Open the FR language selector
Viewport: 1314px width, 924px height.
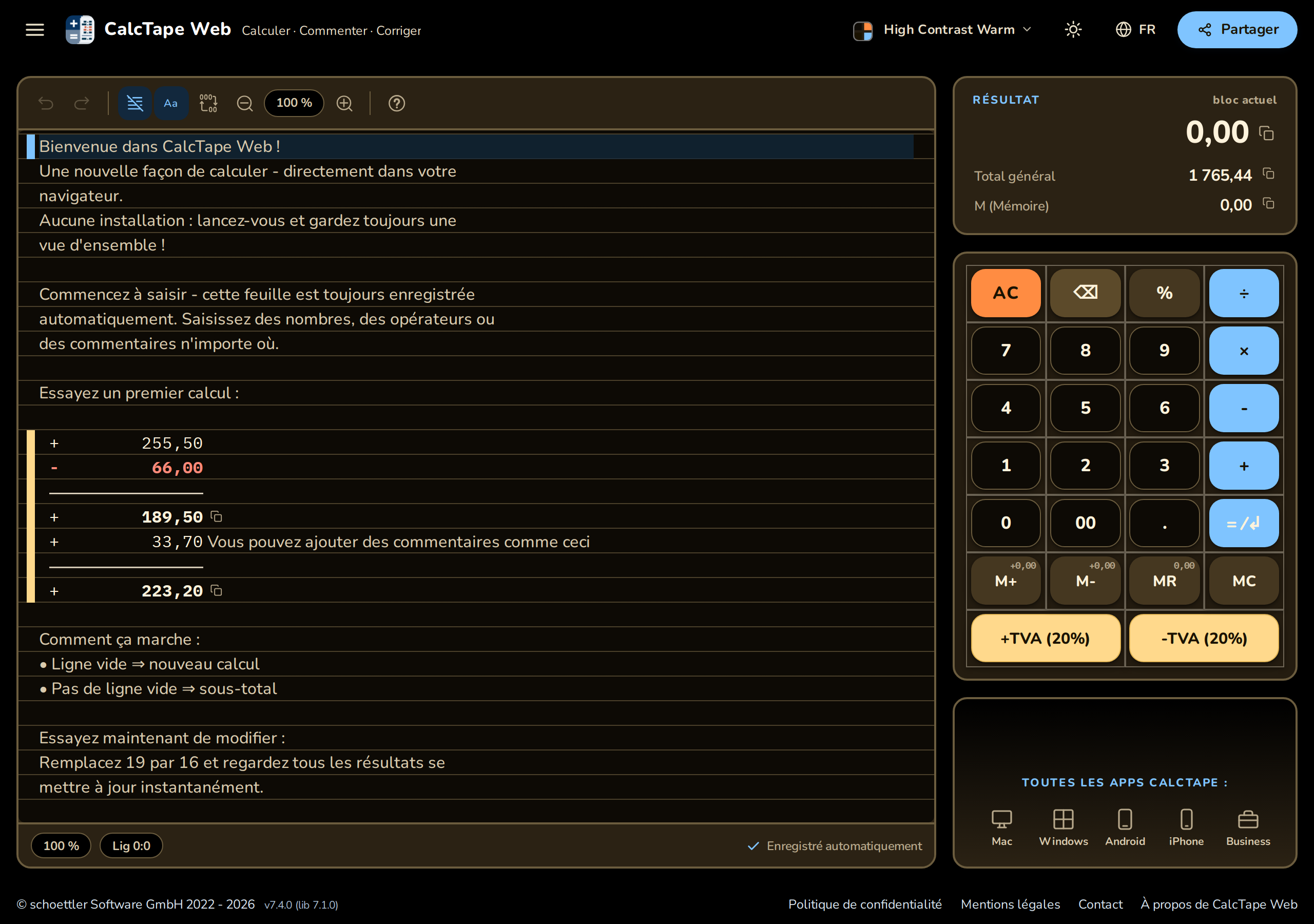[1135, 30]
